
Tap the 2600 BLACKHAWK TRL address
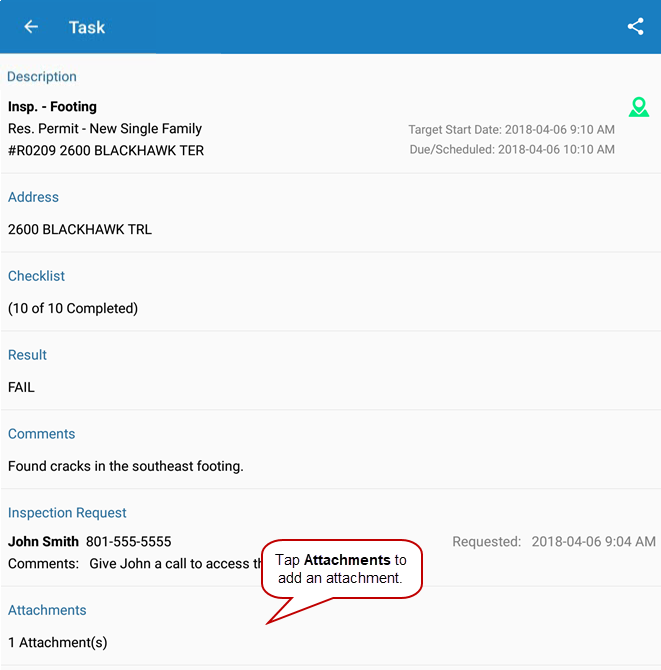click(x=80, y=229)
